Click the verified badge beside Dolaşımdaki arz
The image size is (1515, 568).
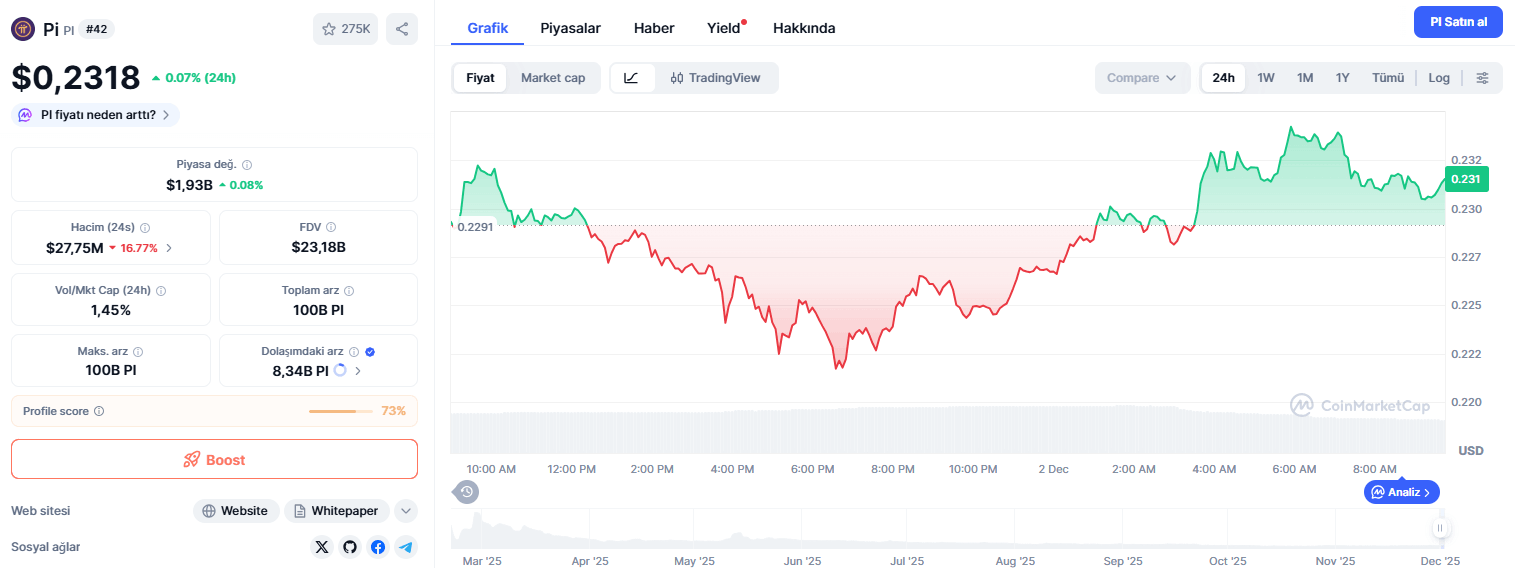pyautogui.click(x=370, y=352)
